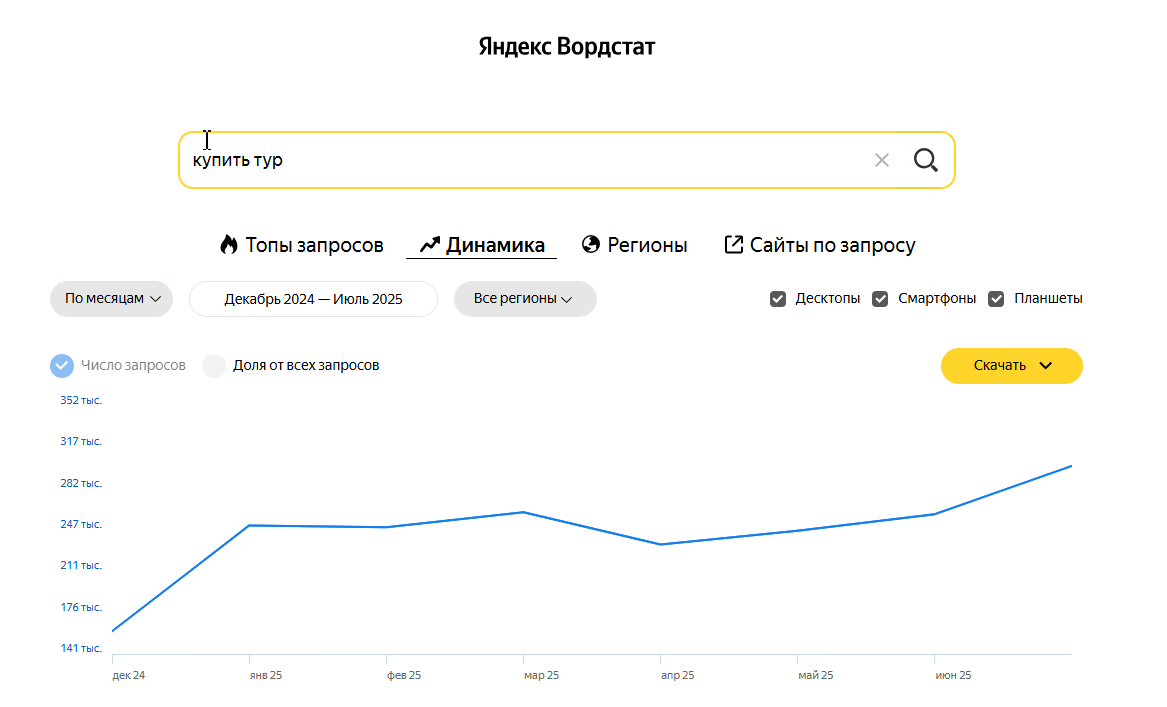Open the Скачать download menu
The width and height of the screenshot is (1167, 707).
point(1011,365)
